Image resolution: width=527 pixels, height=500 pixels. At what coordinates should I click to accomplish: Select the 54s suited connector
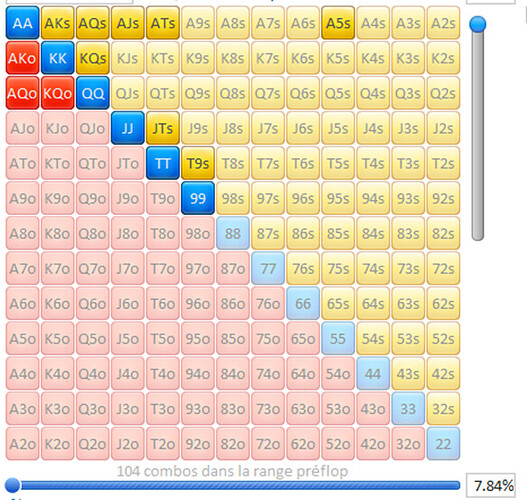(373, 338)
